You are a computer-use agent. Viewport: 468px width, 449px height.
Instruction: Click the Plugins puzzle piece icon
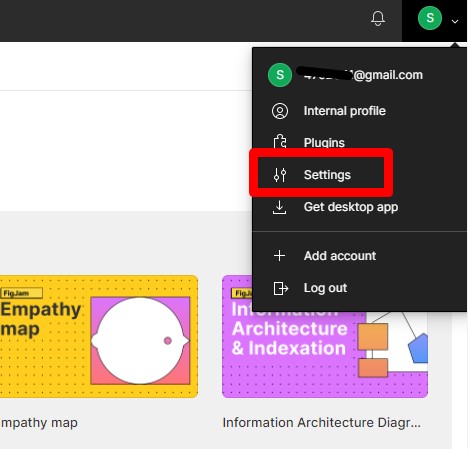(280, 142)
